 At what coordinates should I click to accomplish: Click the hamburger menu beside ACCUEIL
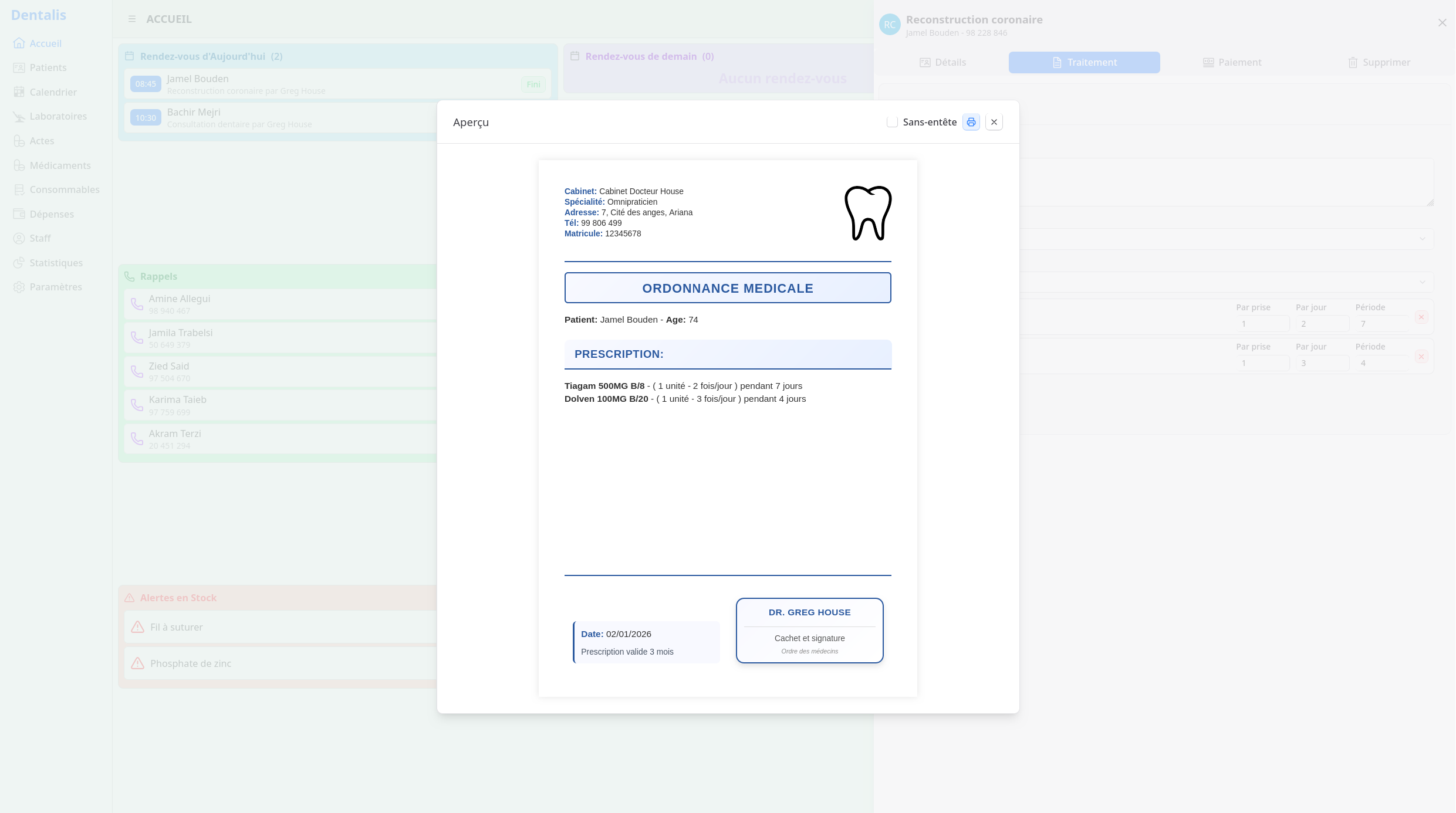tap(132, 19)
